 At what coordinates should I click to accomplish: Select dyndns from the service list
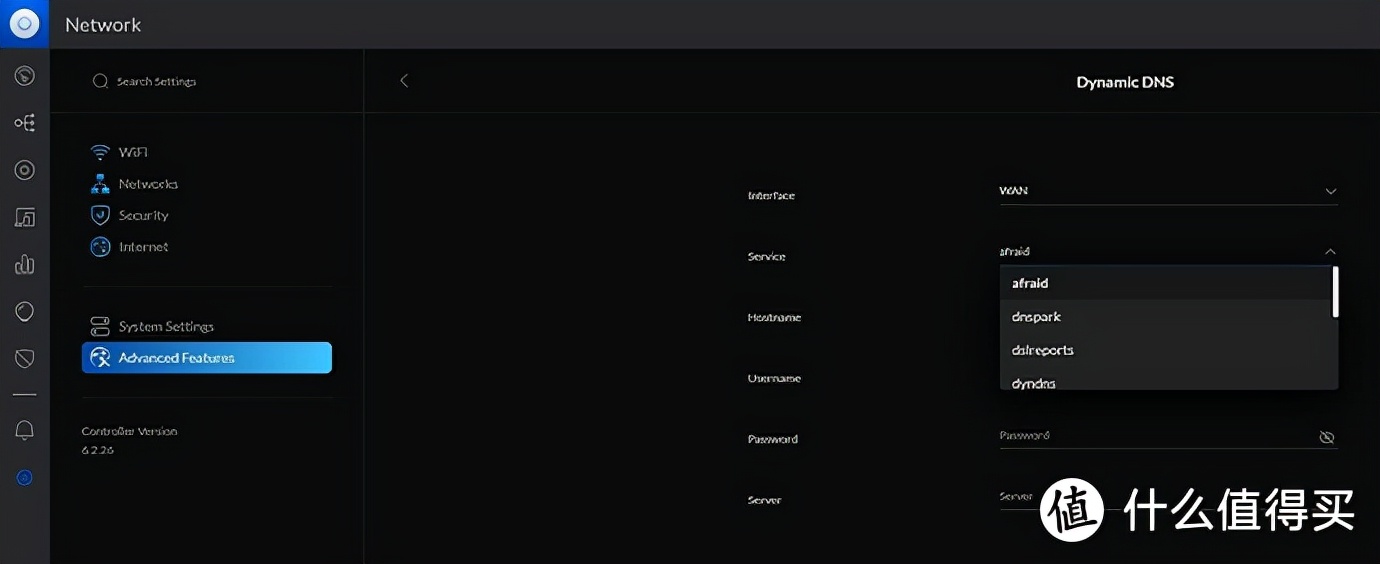(1166, 379)
